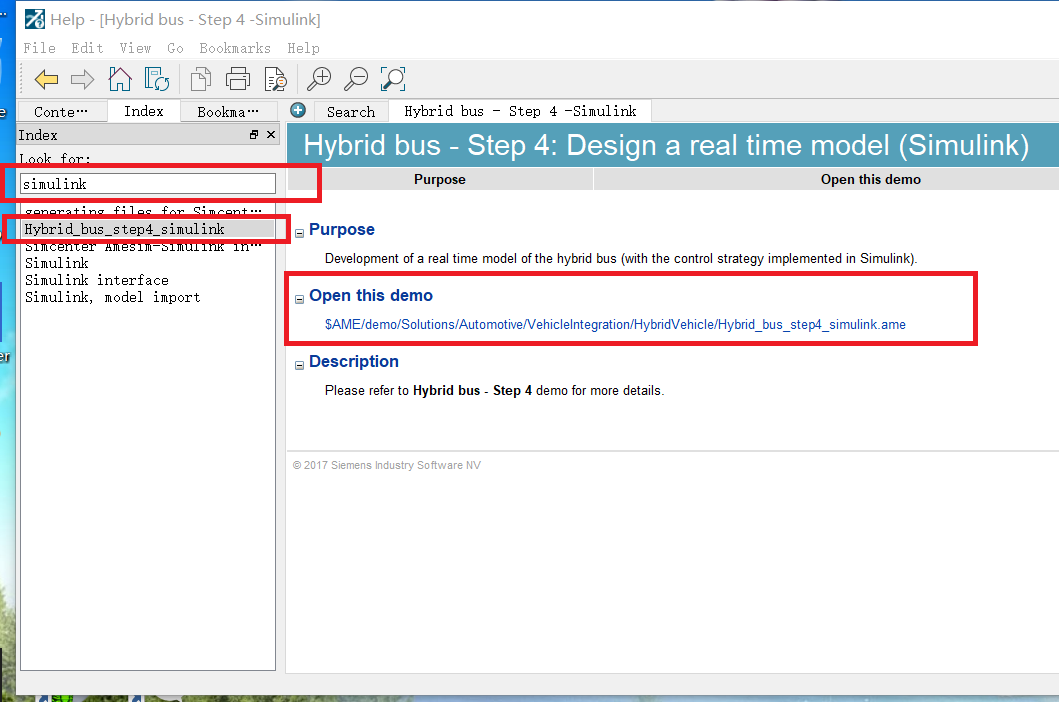Click the Purpose section heading
Viewport: 1059px width, 702px height.
pyautogui.click(x=342, y=229)
